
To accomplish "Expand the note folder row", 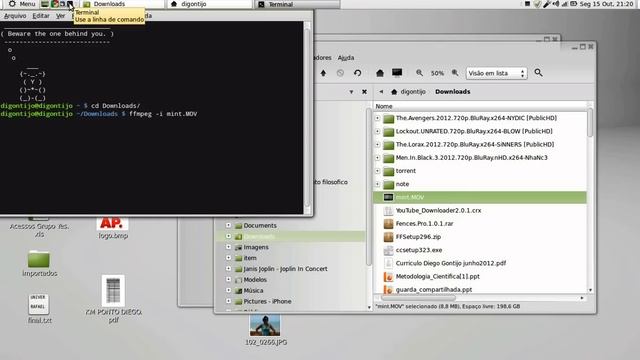I will pyautogui.click(x=378, y=184).
